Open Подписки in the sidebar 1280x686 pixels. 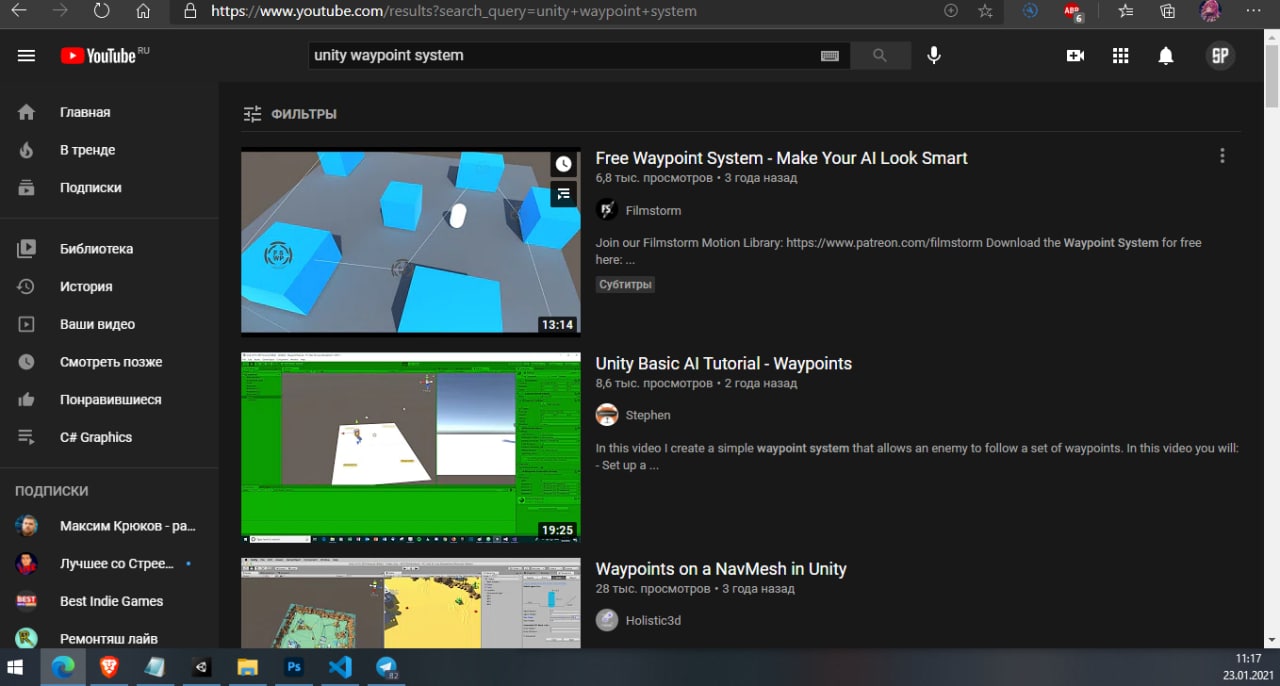point(109,187)
